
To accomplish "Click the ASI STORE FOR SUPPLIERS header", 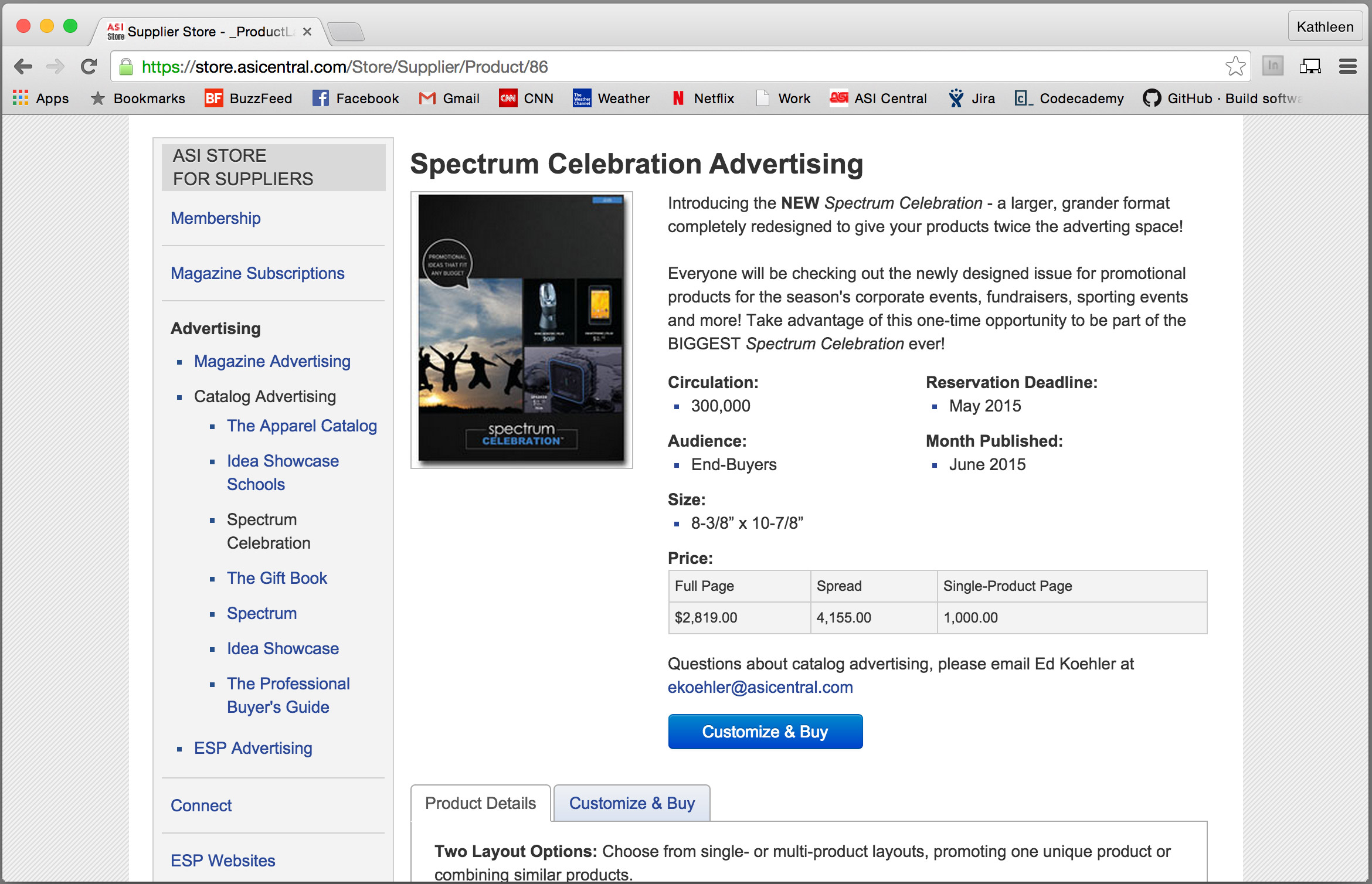I will 274,167.
